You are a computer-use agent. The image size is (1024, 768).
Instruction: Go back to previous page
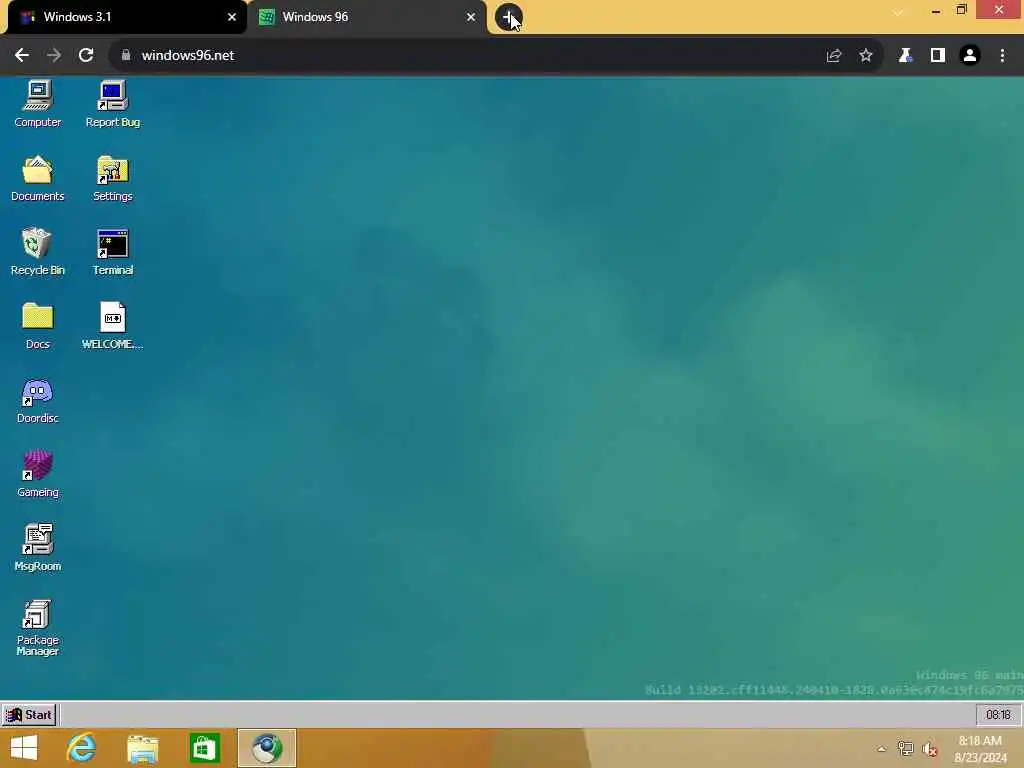pos(22,56)
